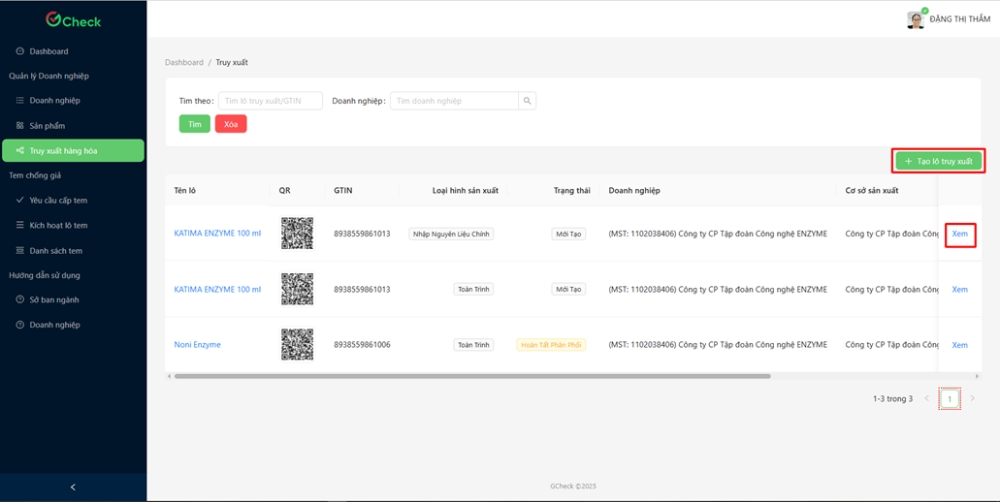Click GTIN 8938559861006 cell
The image size is (1000, 502).
[362, 344]
